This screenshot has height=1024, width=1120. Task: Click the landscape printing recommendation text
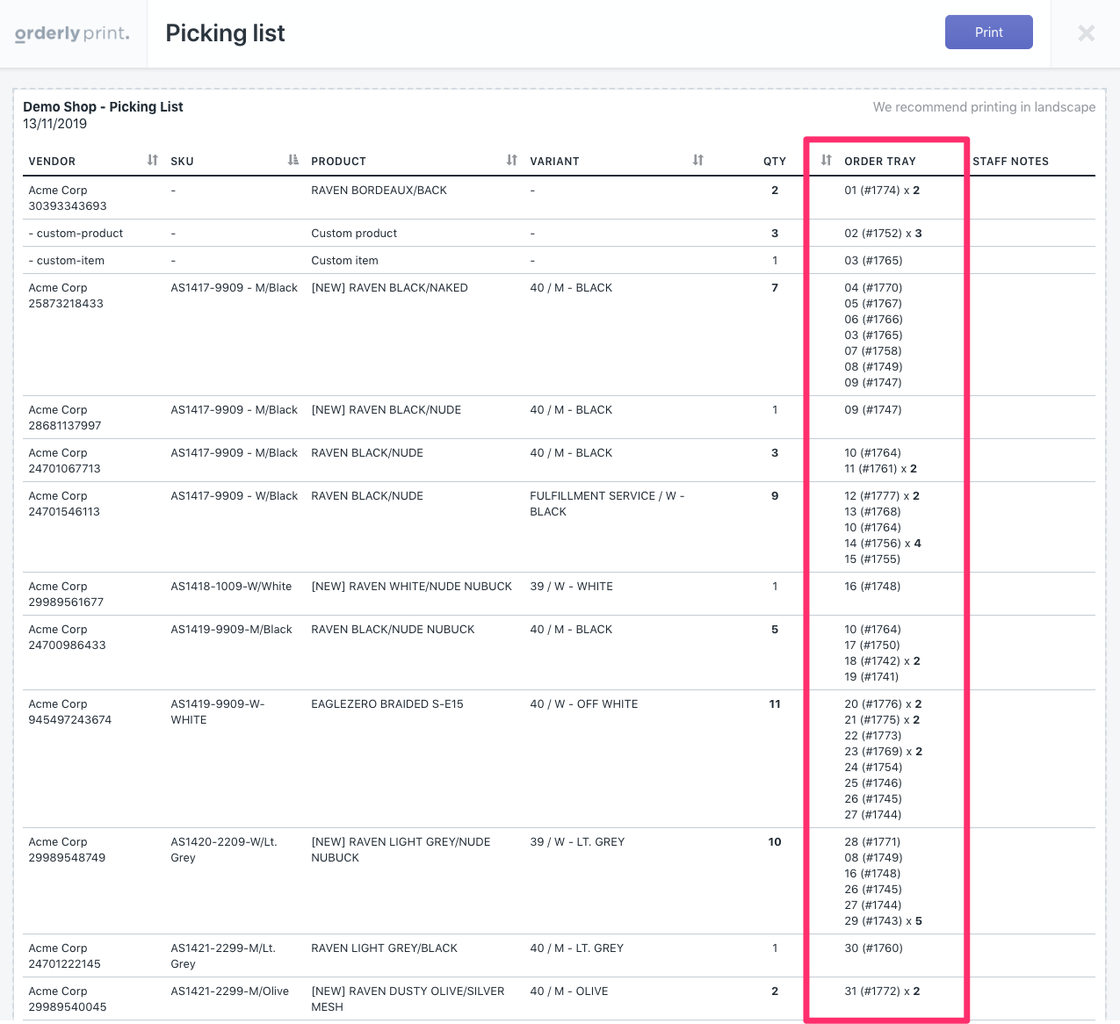point(983,107)
